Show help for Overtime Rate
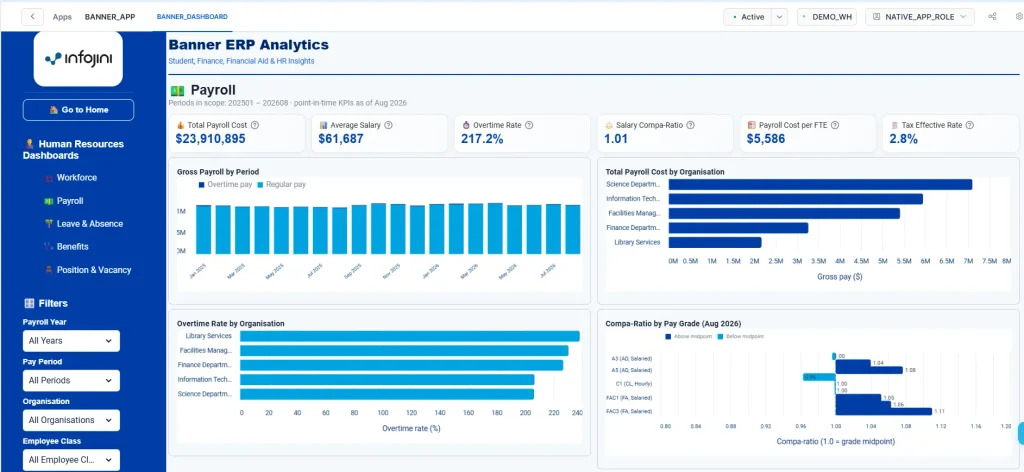Image resolution: width=1024 pixels, height=472 pixels. tap(529, 125)
